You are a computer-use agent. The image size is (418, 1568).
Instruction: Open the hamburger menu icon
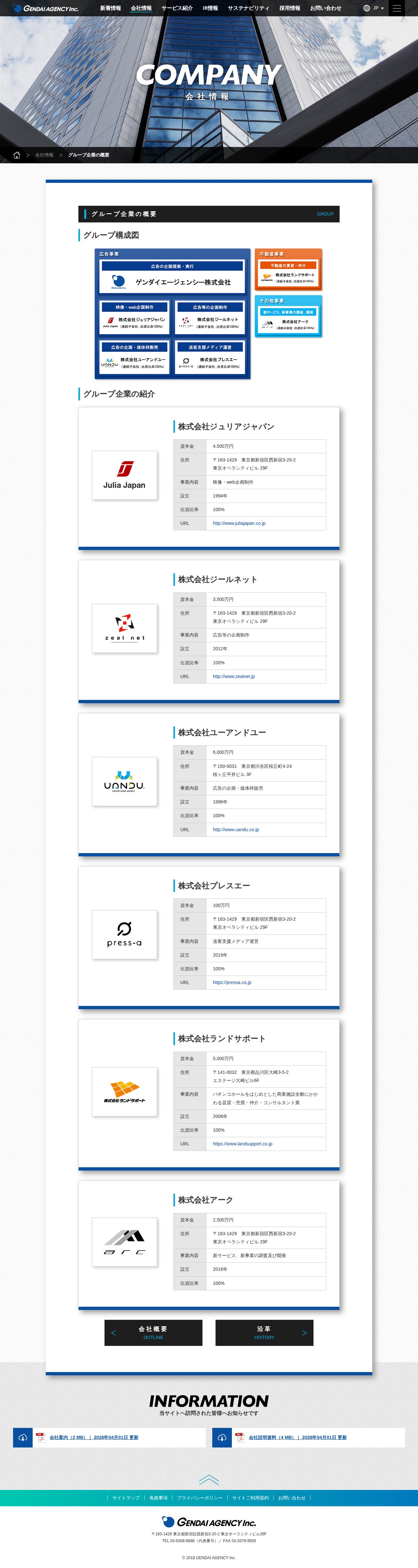tap(397, 8)
